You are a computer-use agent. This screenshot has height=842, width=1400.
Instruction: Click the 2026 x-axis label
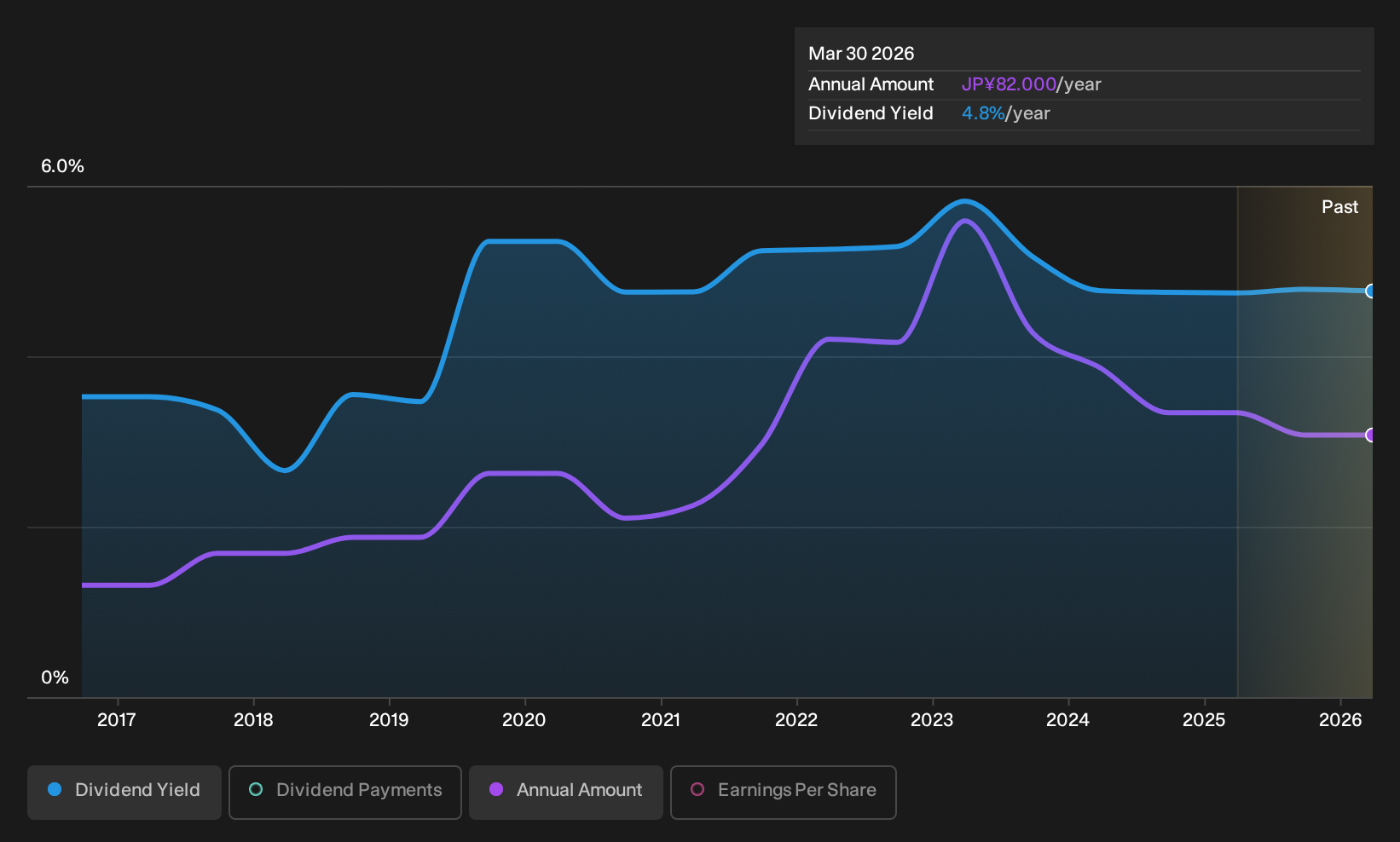point(1340,720)
